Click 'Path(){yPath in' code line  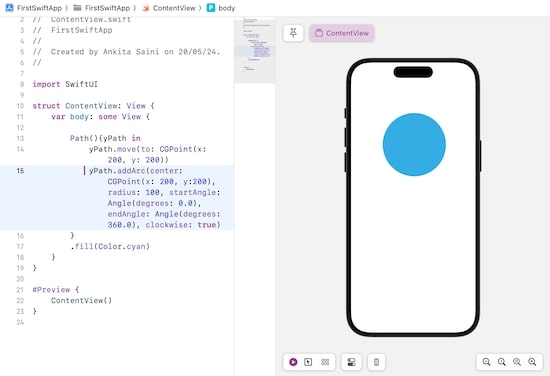[x=105, y=138]
